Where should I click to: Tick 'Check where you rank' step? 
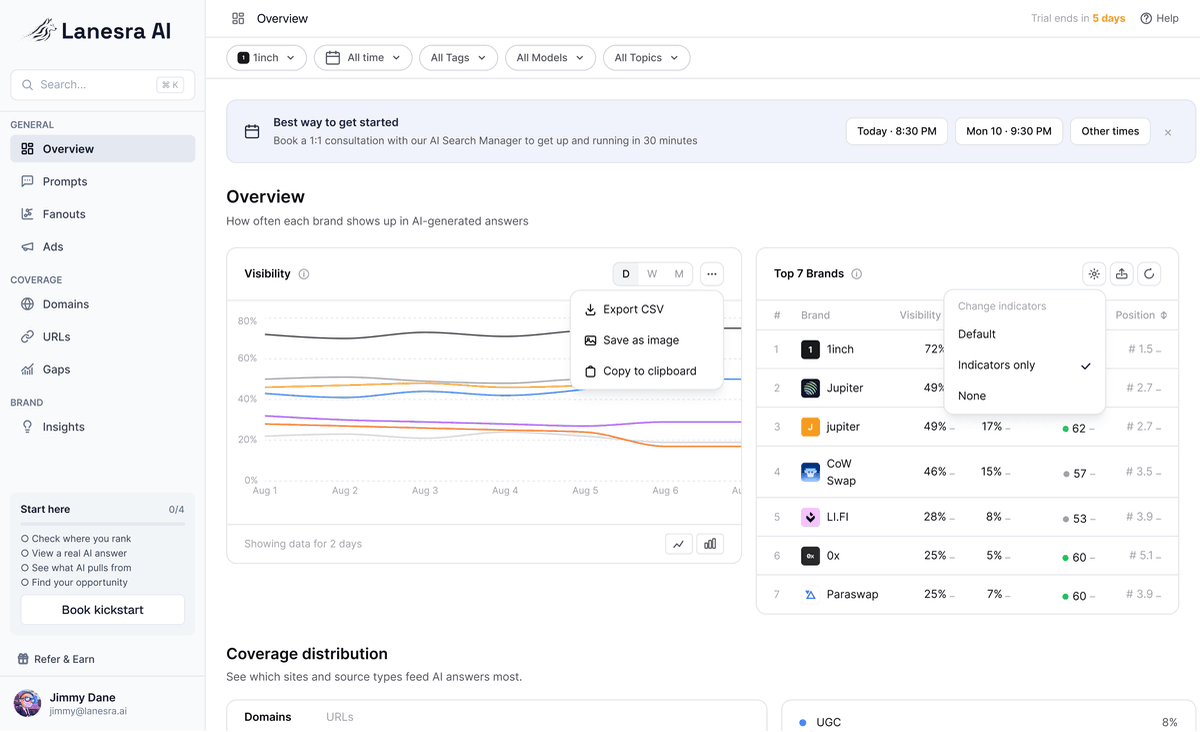25,539
